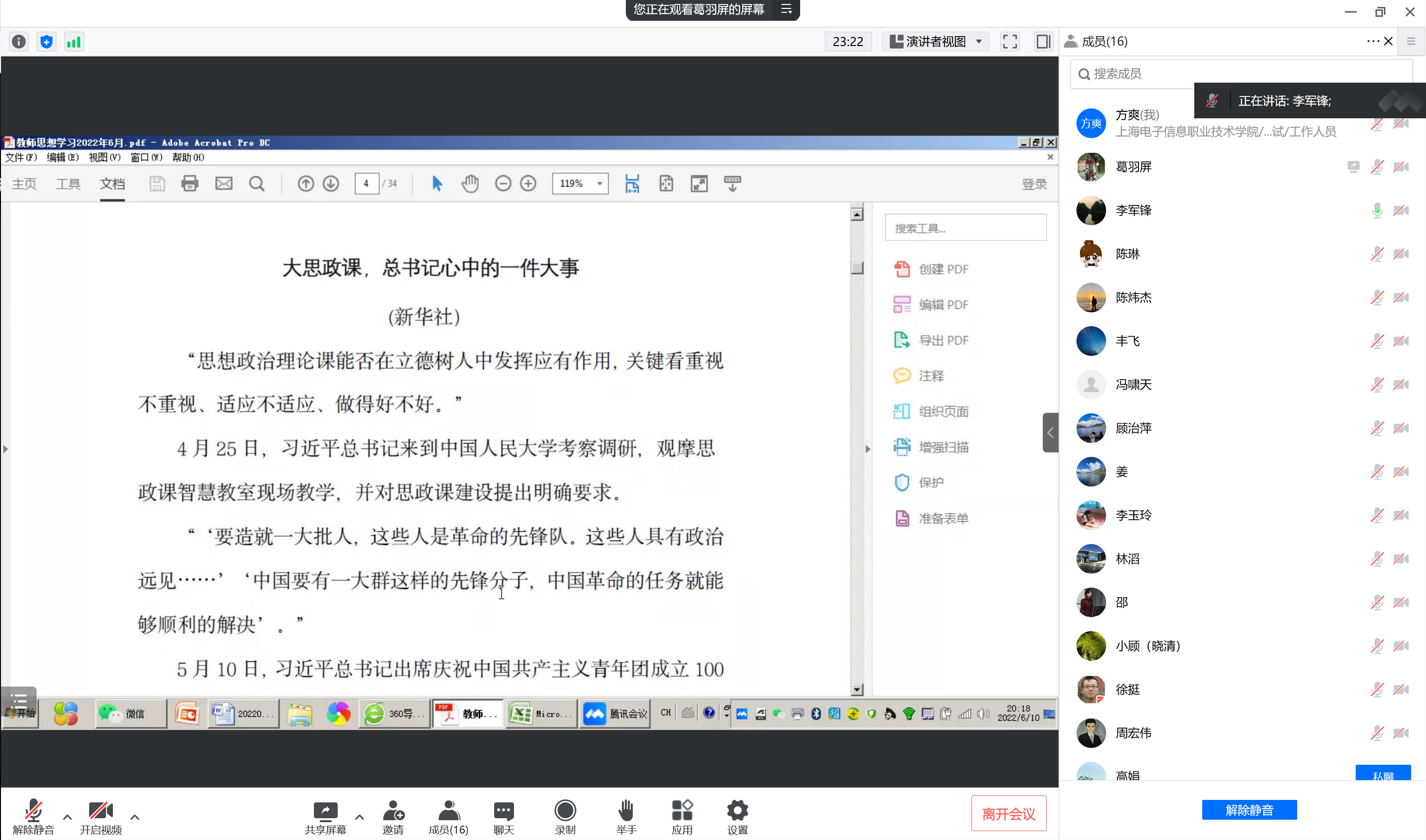Open 编辑 menu in shared Acrobat window
1426x840 pixels.
click(x=62, y=157)
